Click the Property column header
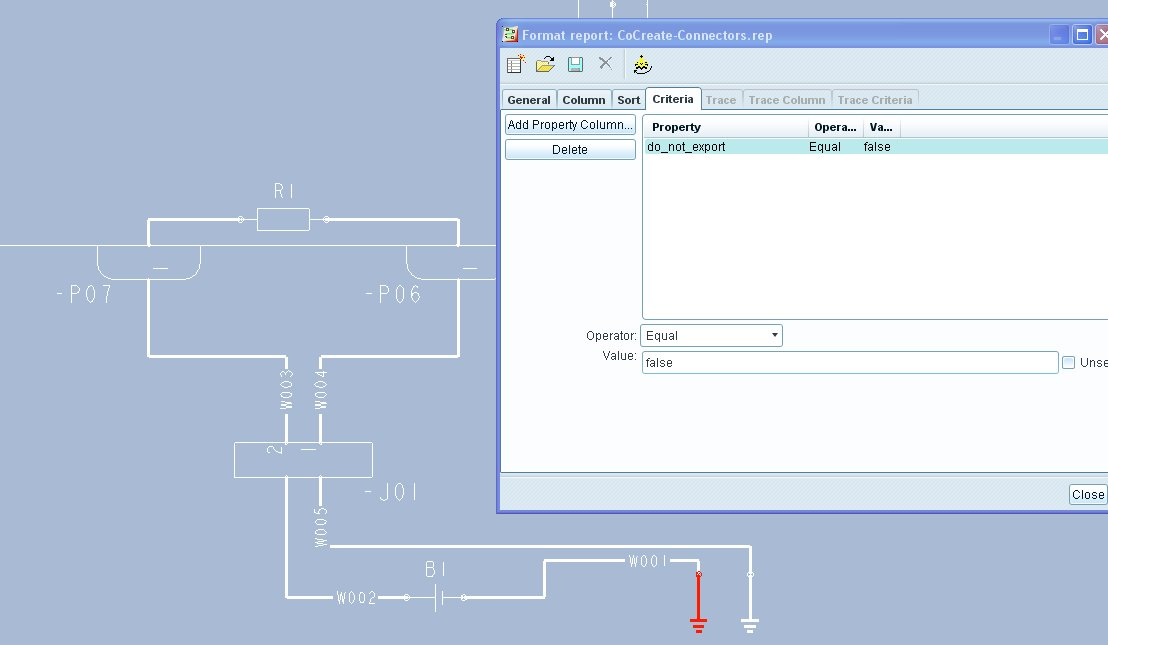1152x648 pixels. 726,127
